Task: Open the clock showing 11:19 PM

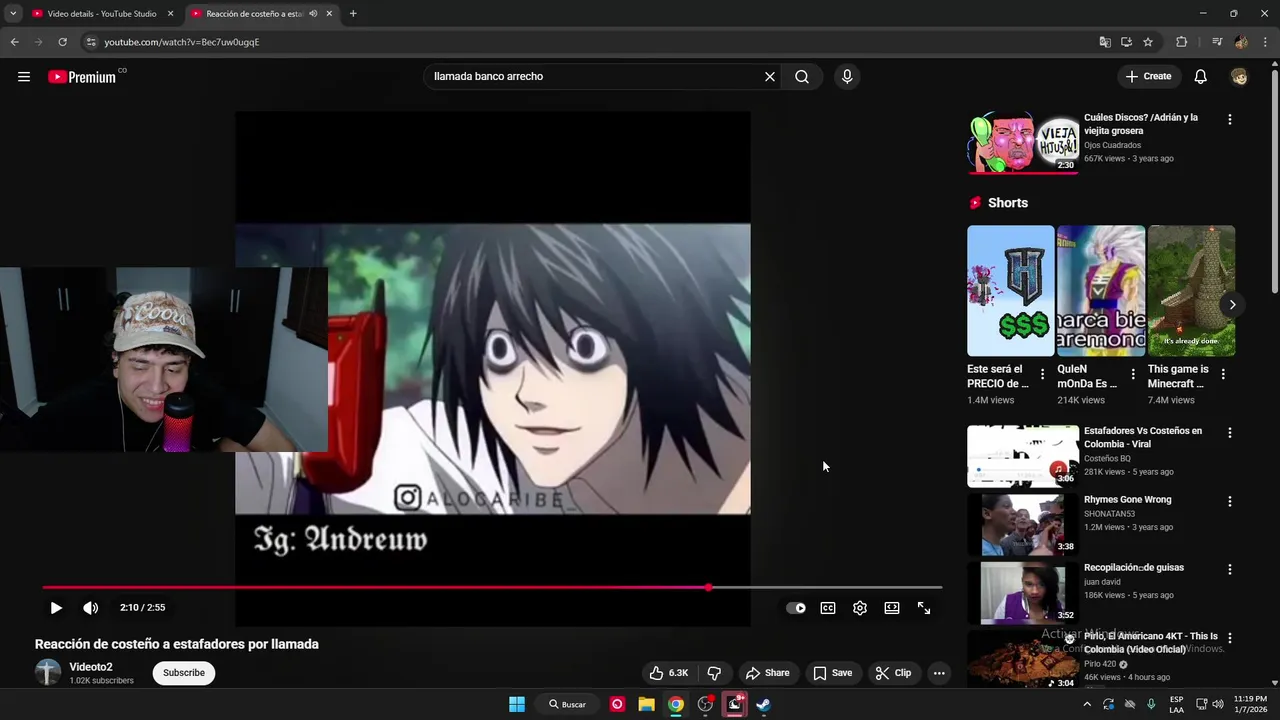Action: (x=1250, y=704)
